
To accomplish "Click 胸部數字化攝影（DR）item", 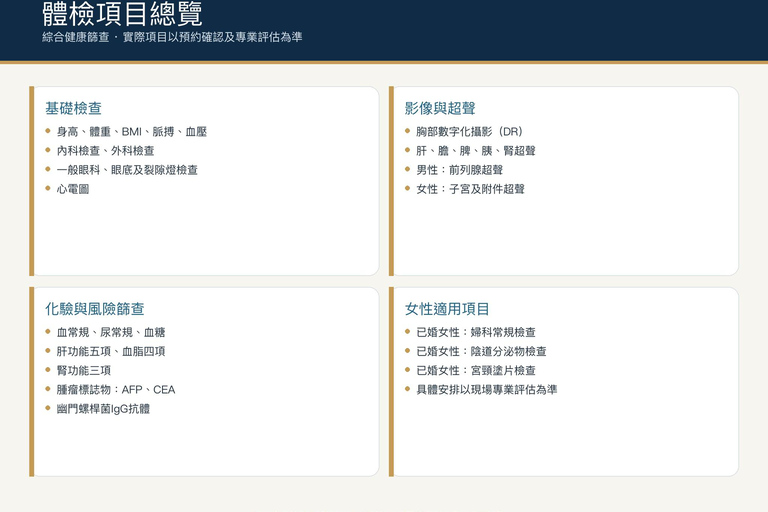I will point(469,131).
